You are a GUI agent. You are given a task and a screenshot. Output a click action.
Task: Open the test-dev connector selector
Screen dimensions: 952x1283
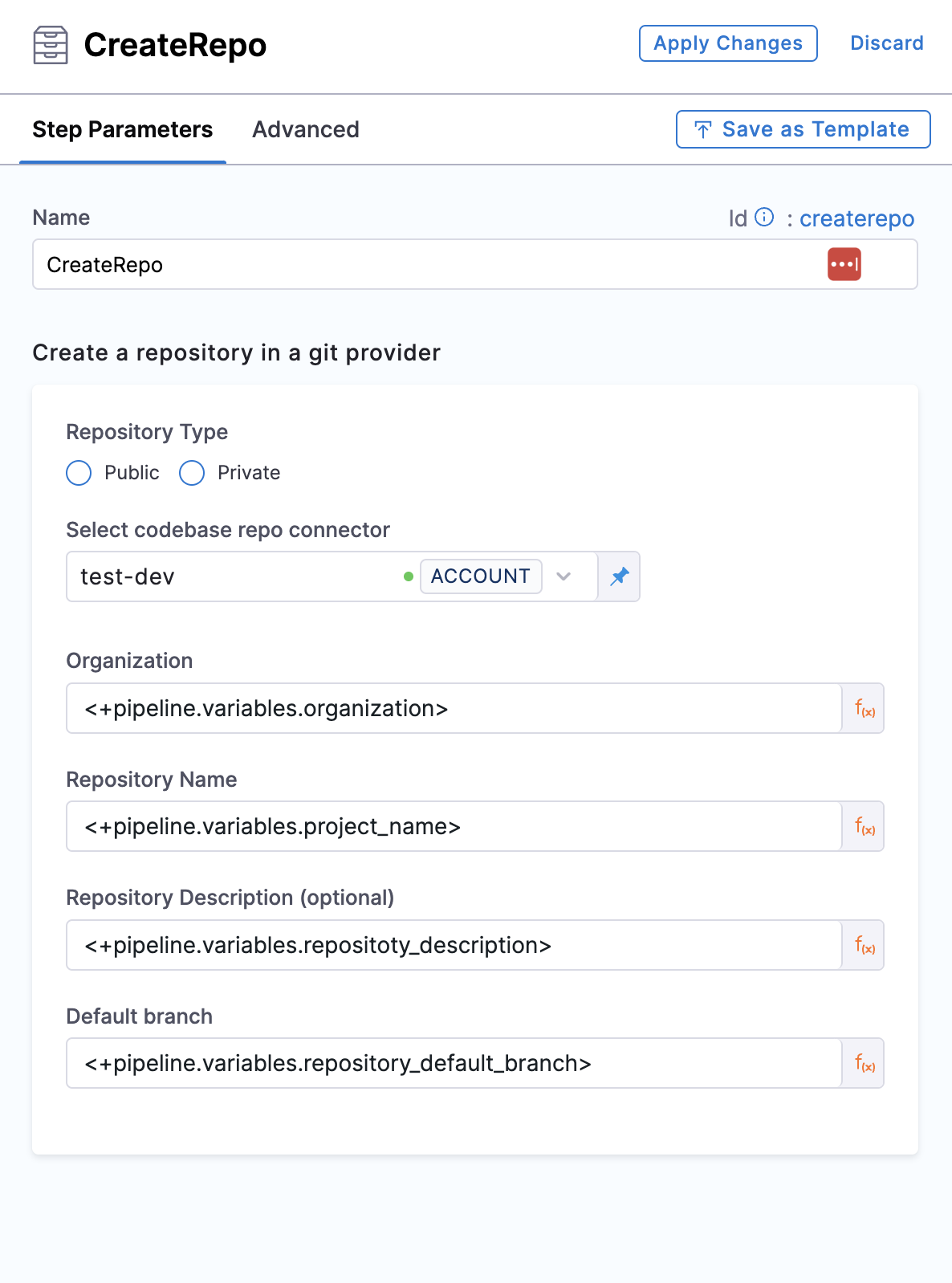233,576
